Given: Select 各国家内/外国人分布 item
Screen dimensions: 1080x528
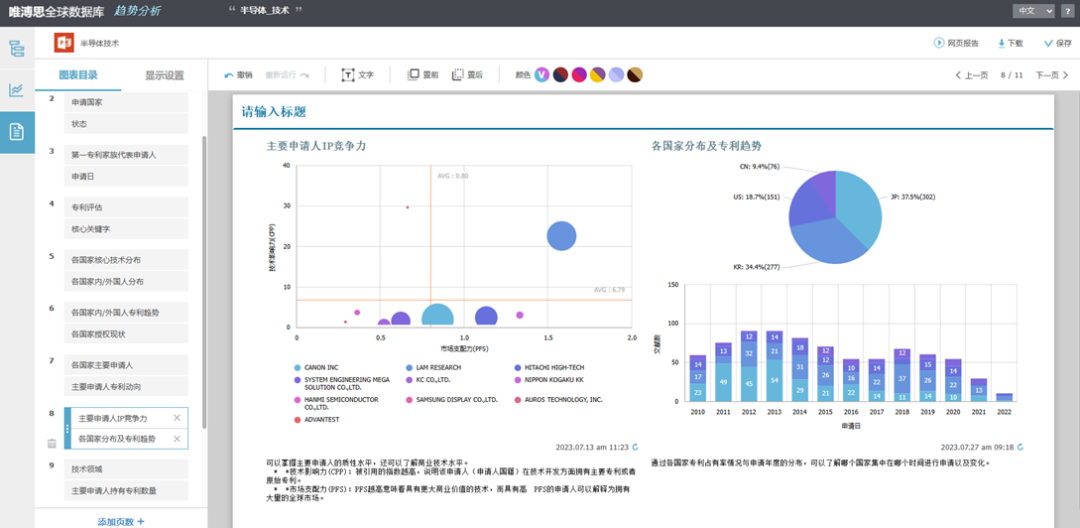Looking at the screenshot, I should tap(126, 281).
